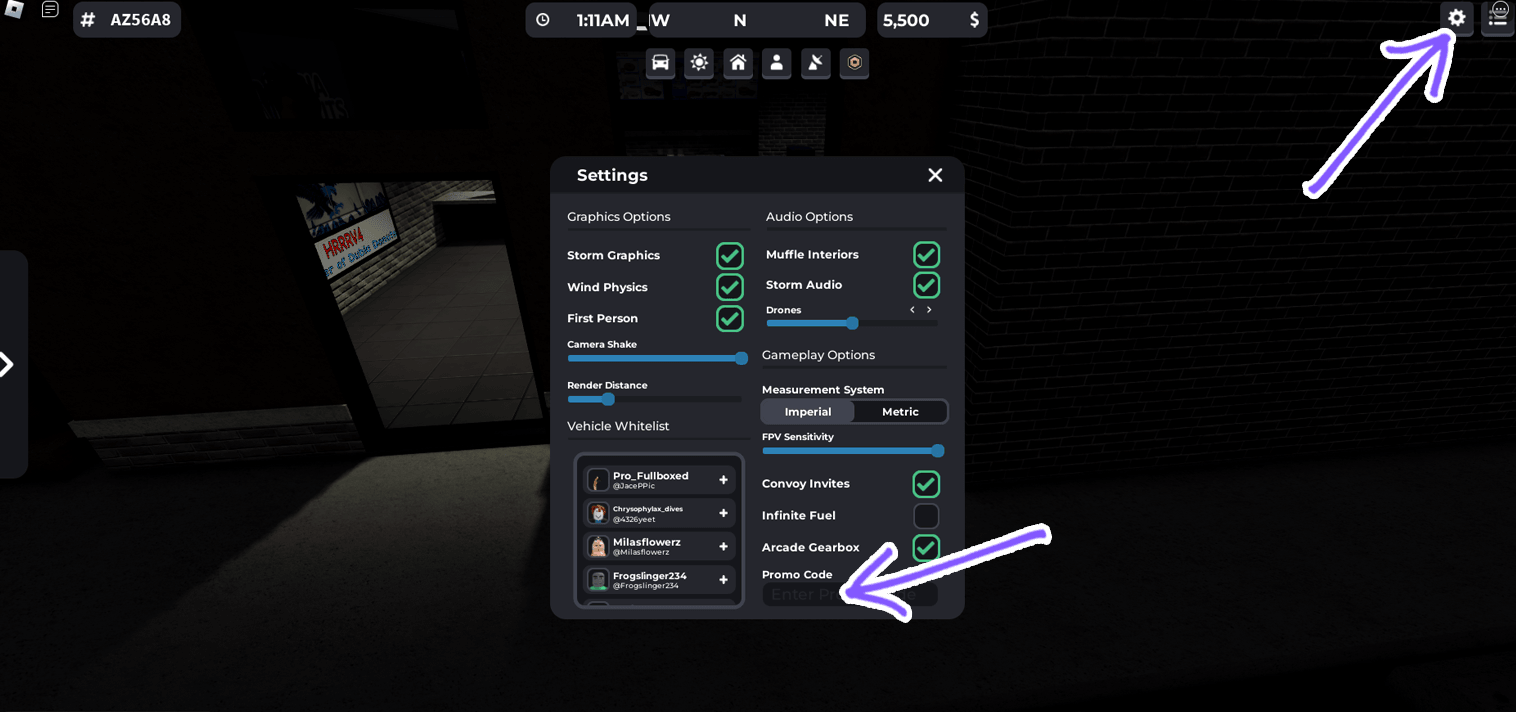Open the home house icon
This screenshot has width=1516, height=712.
738,63
